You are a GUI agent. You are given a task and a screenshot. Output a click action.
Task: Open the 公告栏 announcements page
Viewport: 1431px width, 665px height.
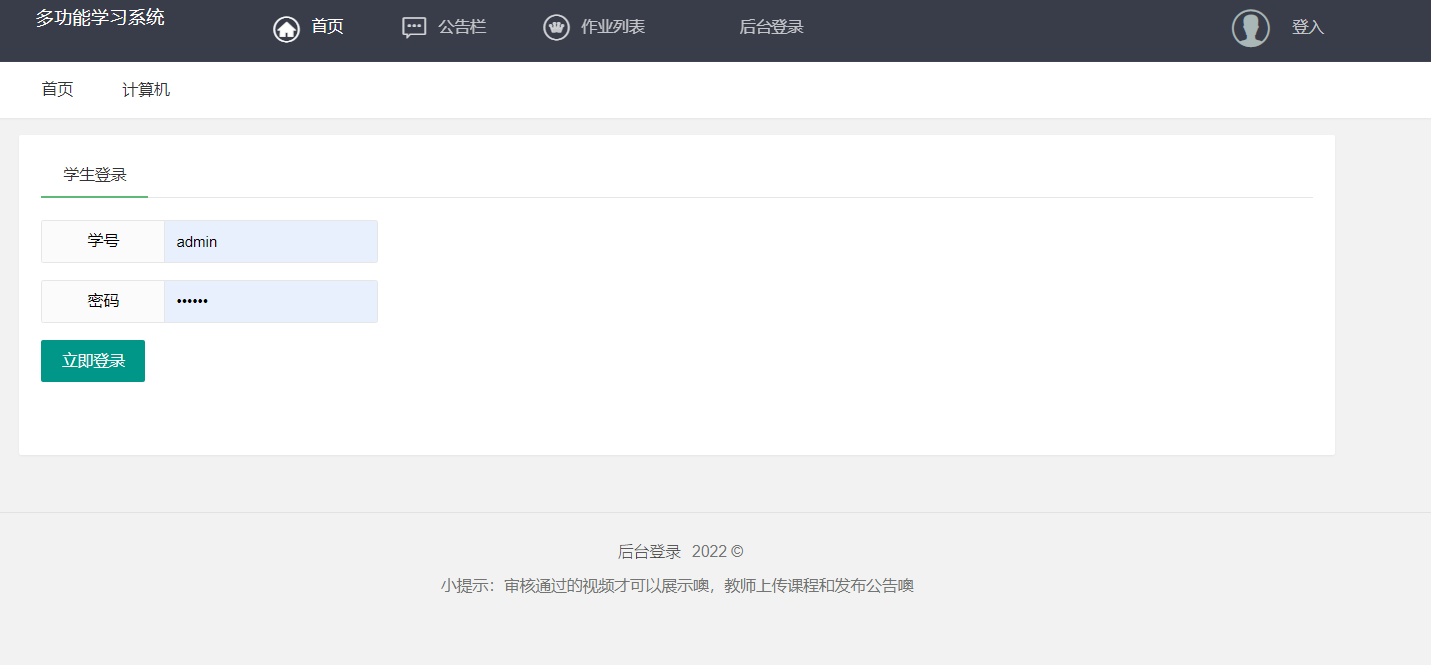tap(461, 28)
